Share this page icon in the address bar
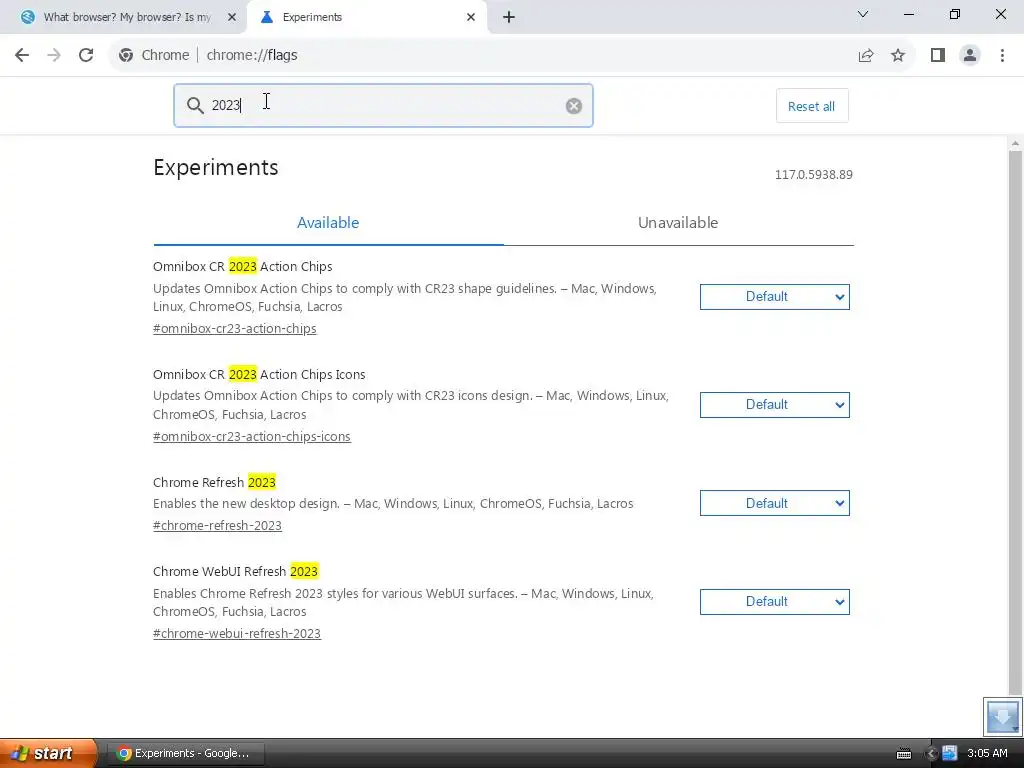Image resolution: width=1024 pixels, height=768 pixels. (x=866, y=56)
